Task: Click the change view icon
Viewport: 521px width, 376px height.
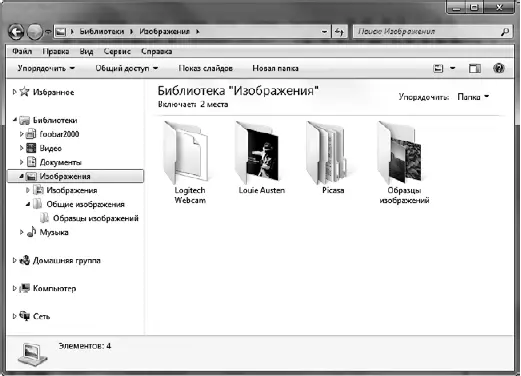Action: coord(438,68)
